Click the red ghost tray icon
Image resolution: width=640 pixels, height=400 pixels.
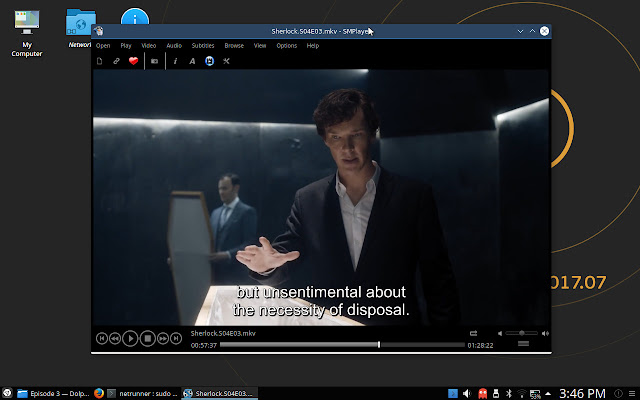482,393
